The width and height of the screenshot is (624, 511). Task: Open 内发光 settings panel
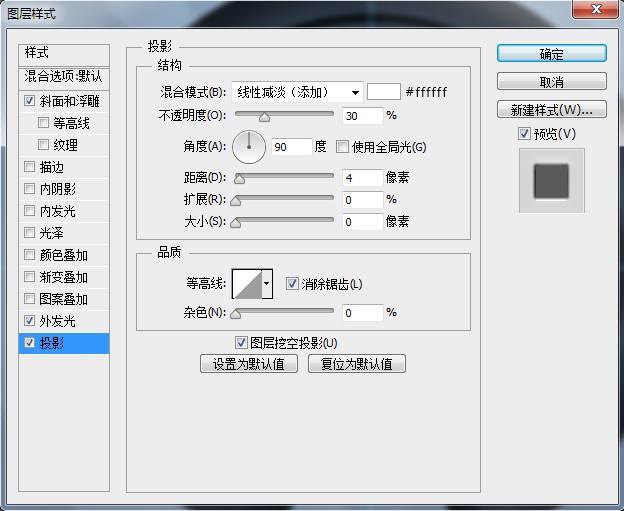57,211
